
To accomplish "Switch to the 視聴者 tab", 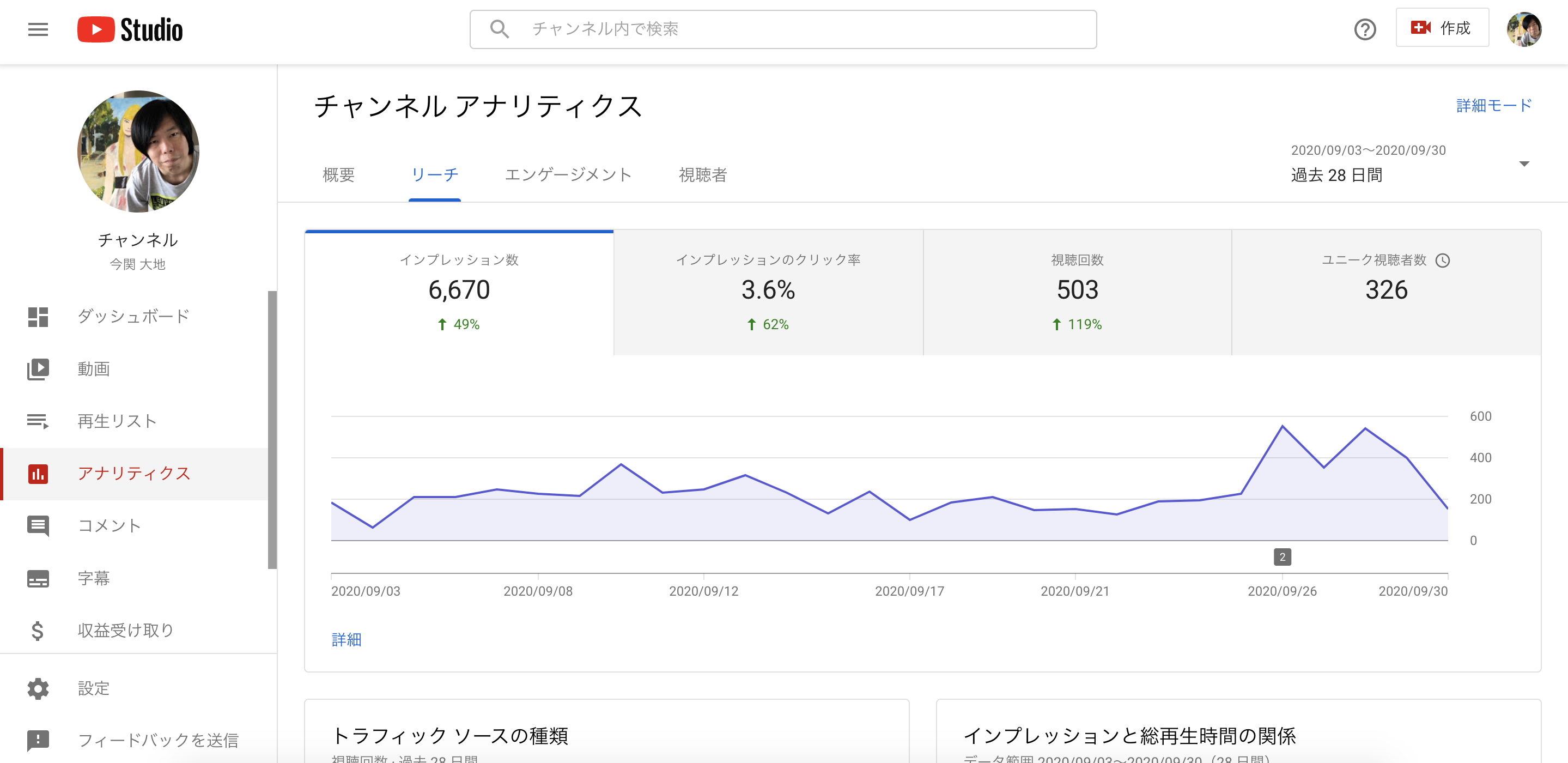I will 702,175.
